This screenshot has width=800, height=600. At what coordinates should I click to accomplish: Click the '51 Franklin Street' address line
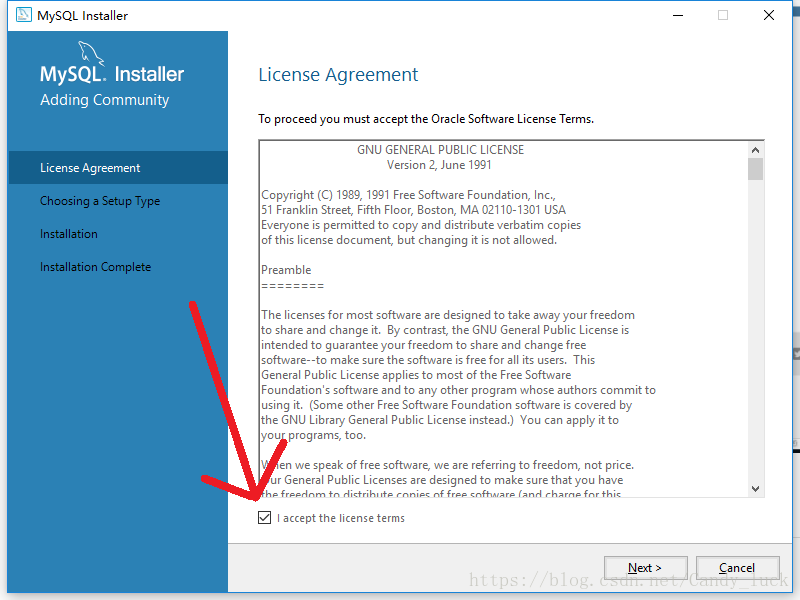pos(413,210)
